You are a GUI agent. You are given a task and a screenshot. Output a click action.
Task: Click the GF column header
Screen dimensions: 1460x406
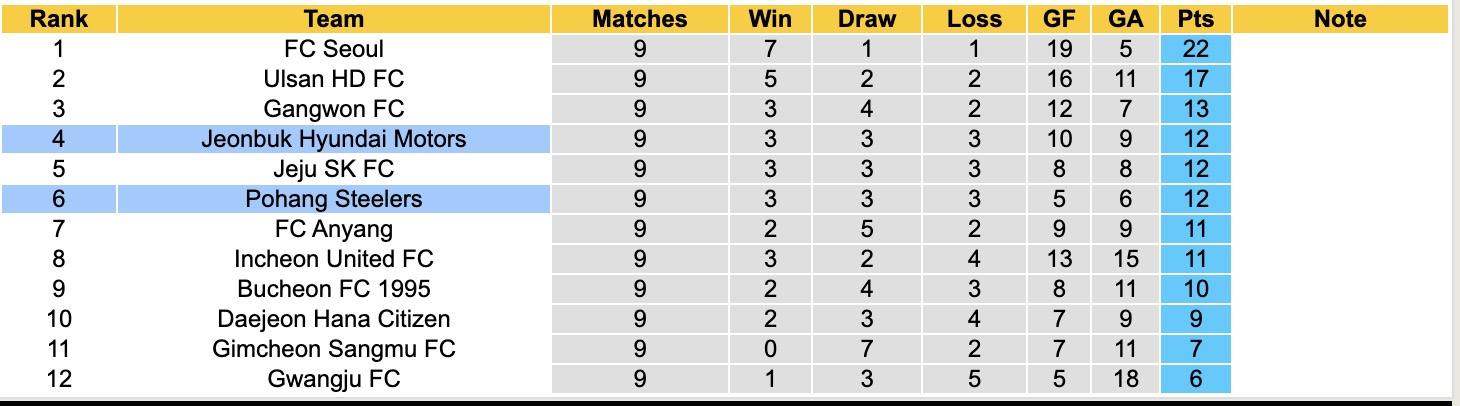click(1059, 19)
